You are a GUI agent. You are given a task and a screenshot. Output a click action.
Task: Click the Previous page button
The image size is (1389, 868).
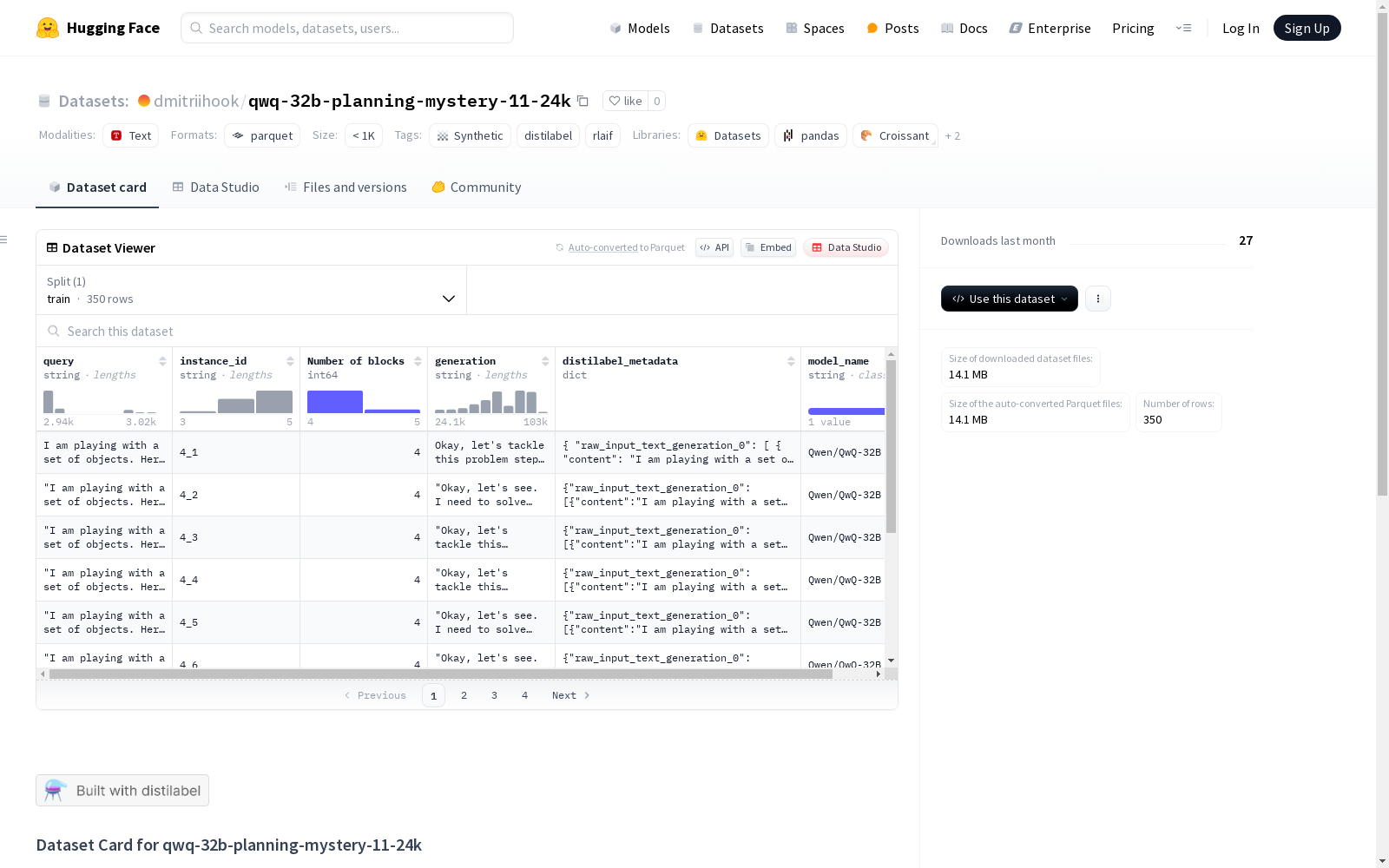(x=375, y=695)
